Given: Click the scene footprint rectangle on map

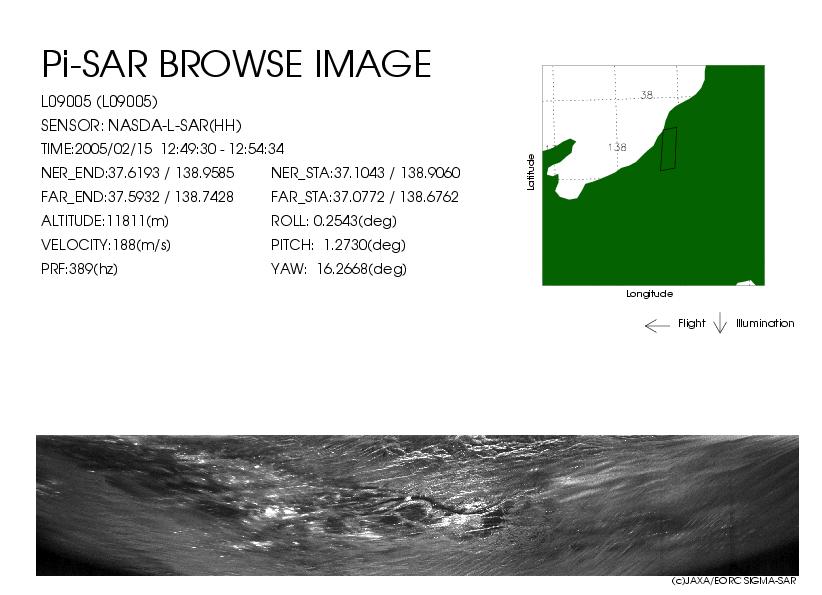Looking at the screenshot, I should click(668, 149).
